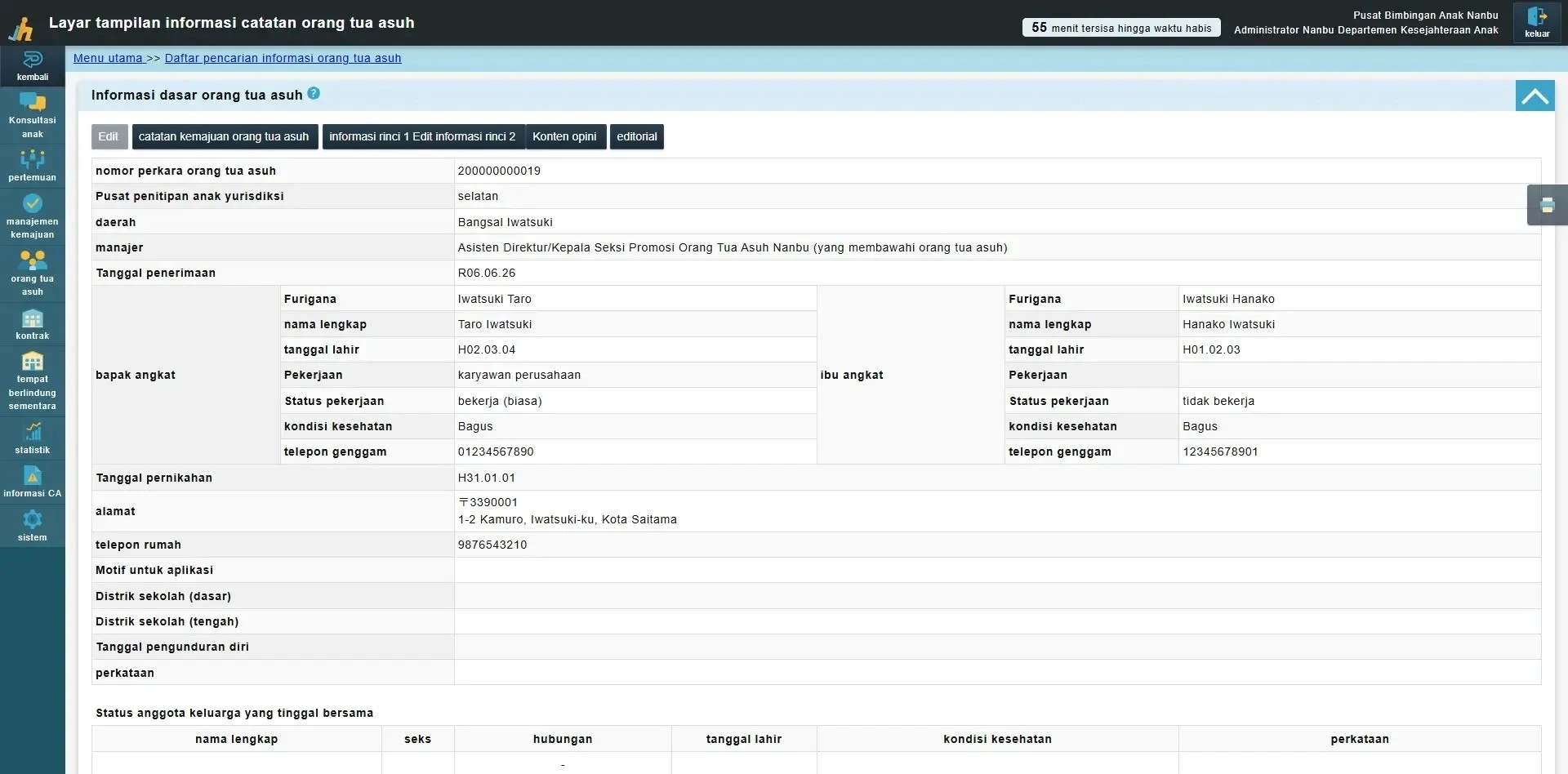Collapse the Informasi dasar orang tua asuh panel
The image size is (1568, 774).
coord(1535,96)
